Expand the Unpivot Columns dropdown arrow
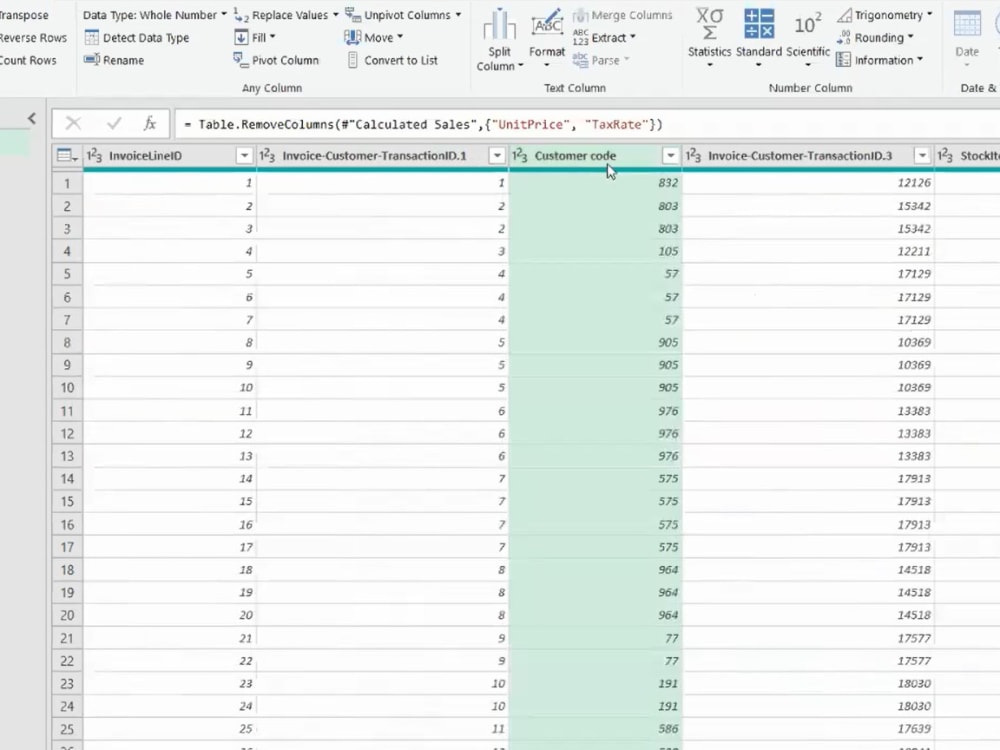This screenshot has height=750, width=1000. (x=458, y=15)
